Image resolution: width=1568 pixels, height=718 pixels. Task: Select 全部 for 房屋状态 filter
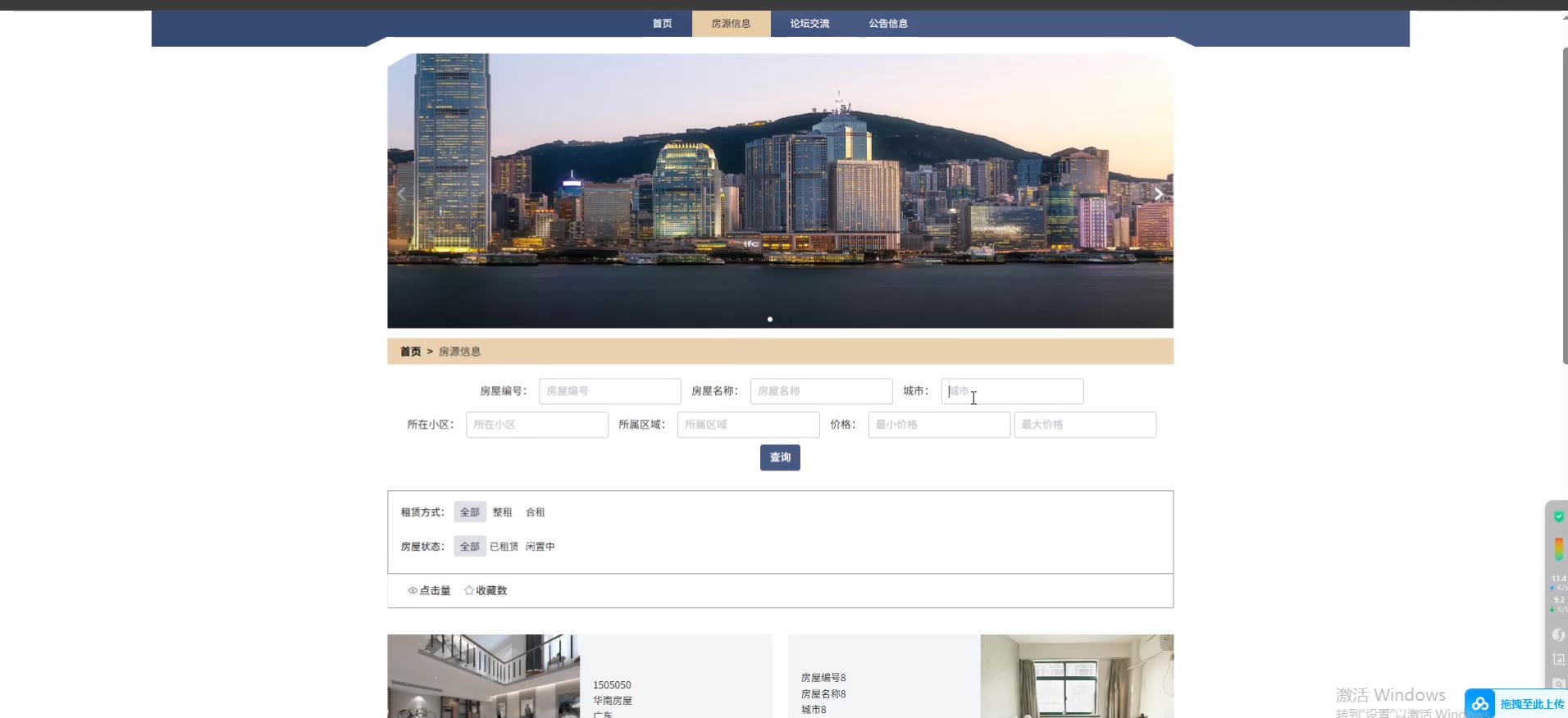(x=470, y=547)
